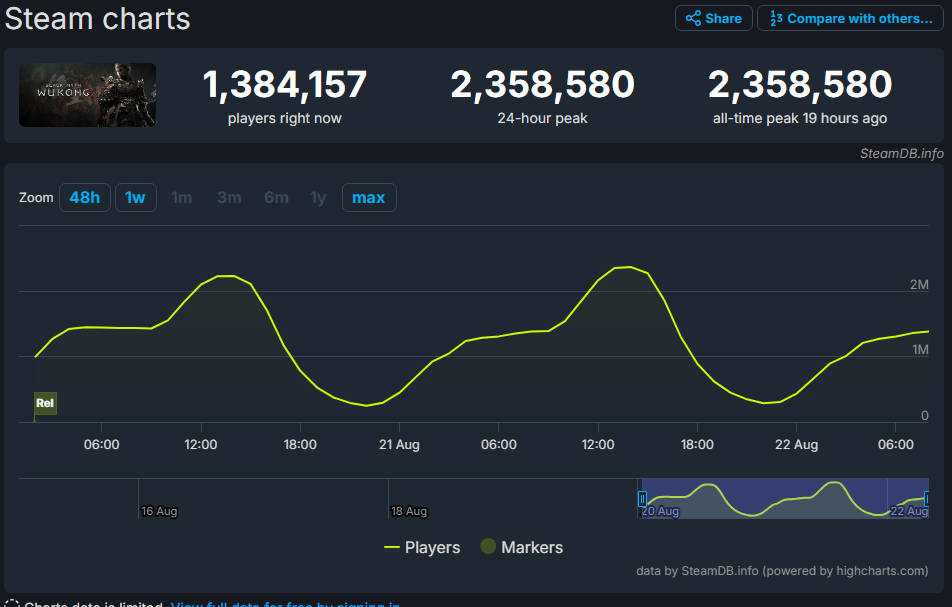The width and height of the screenshot is (952, 607).
Task: Click the ranking icon in Compare button
Action: (x=776, y=18)
